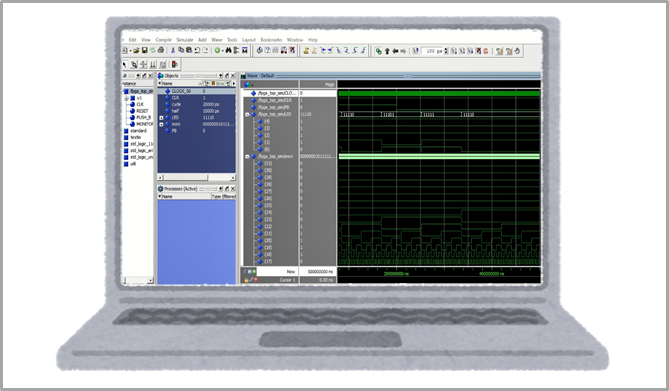
Task: Select the arrow pointer tool in second toolbar
Action: (125, 64)
